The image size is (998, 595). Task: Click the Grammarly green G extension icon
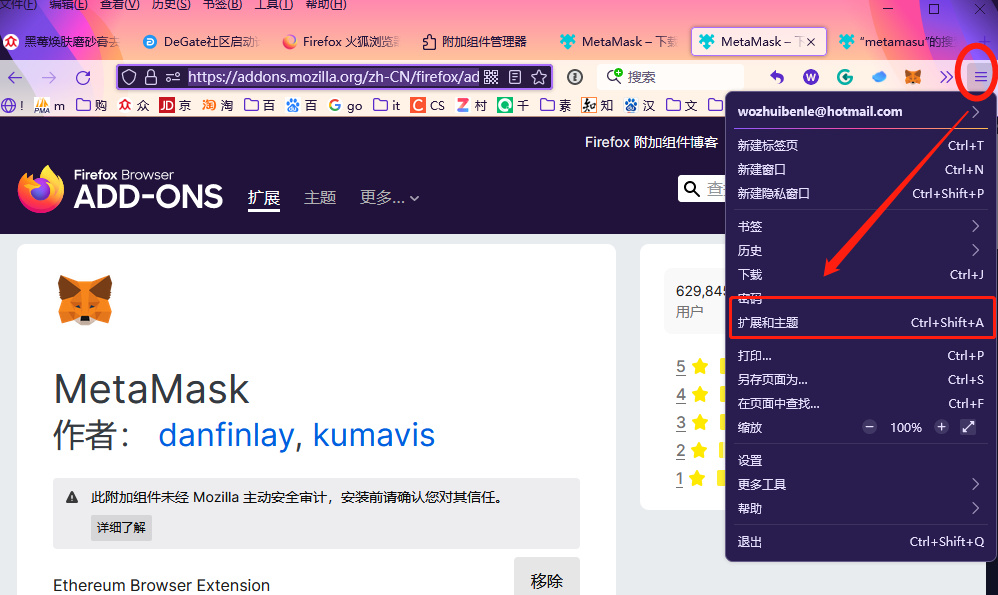[x=845, y=77]
